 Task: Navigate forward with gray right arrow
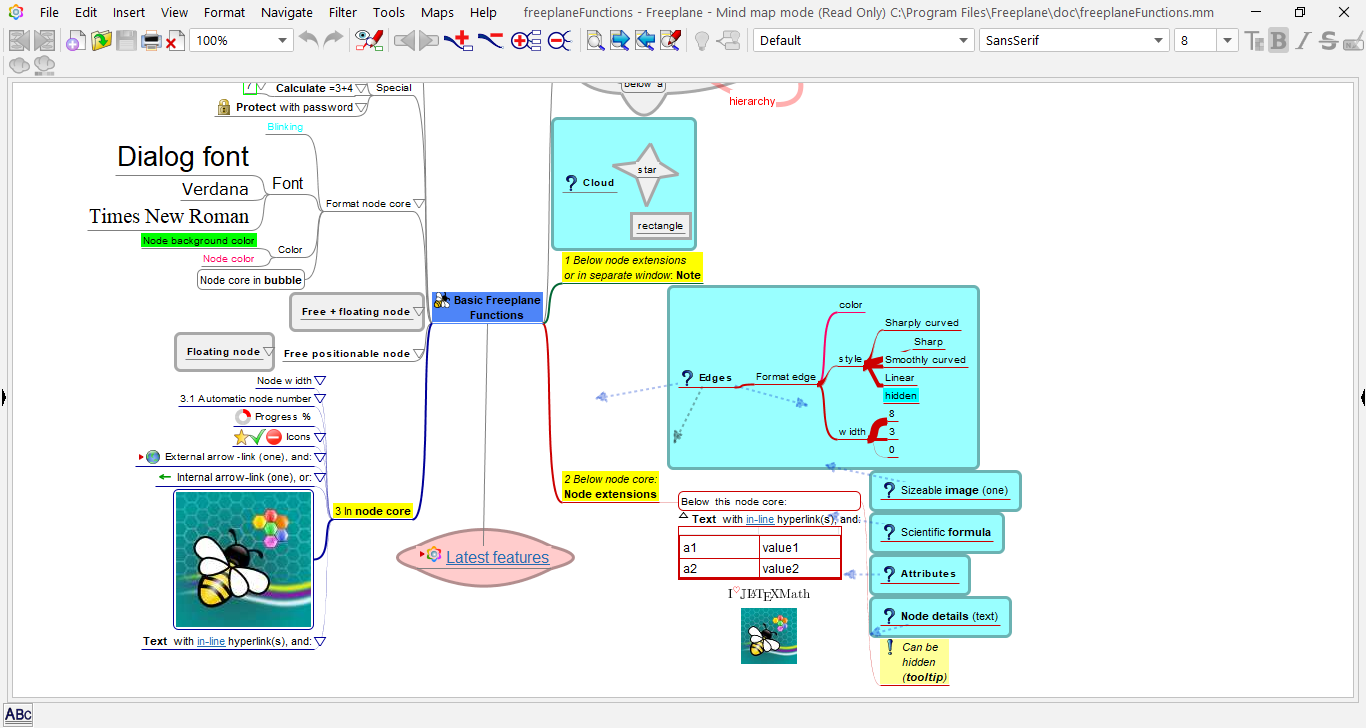(429, 41)
